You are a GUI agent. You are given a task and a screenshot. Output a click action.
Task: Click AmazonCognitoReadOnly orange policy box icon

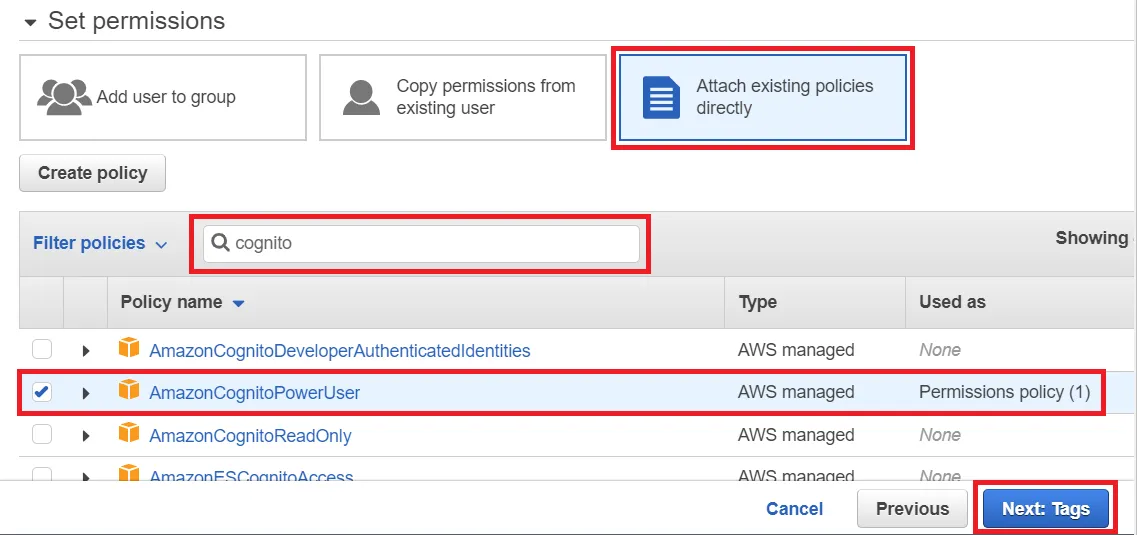click(128, 434)
